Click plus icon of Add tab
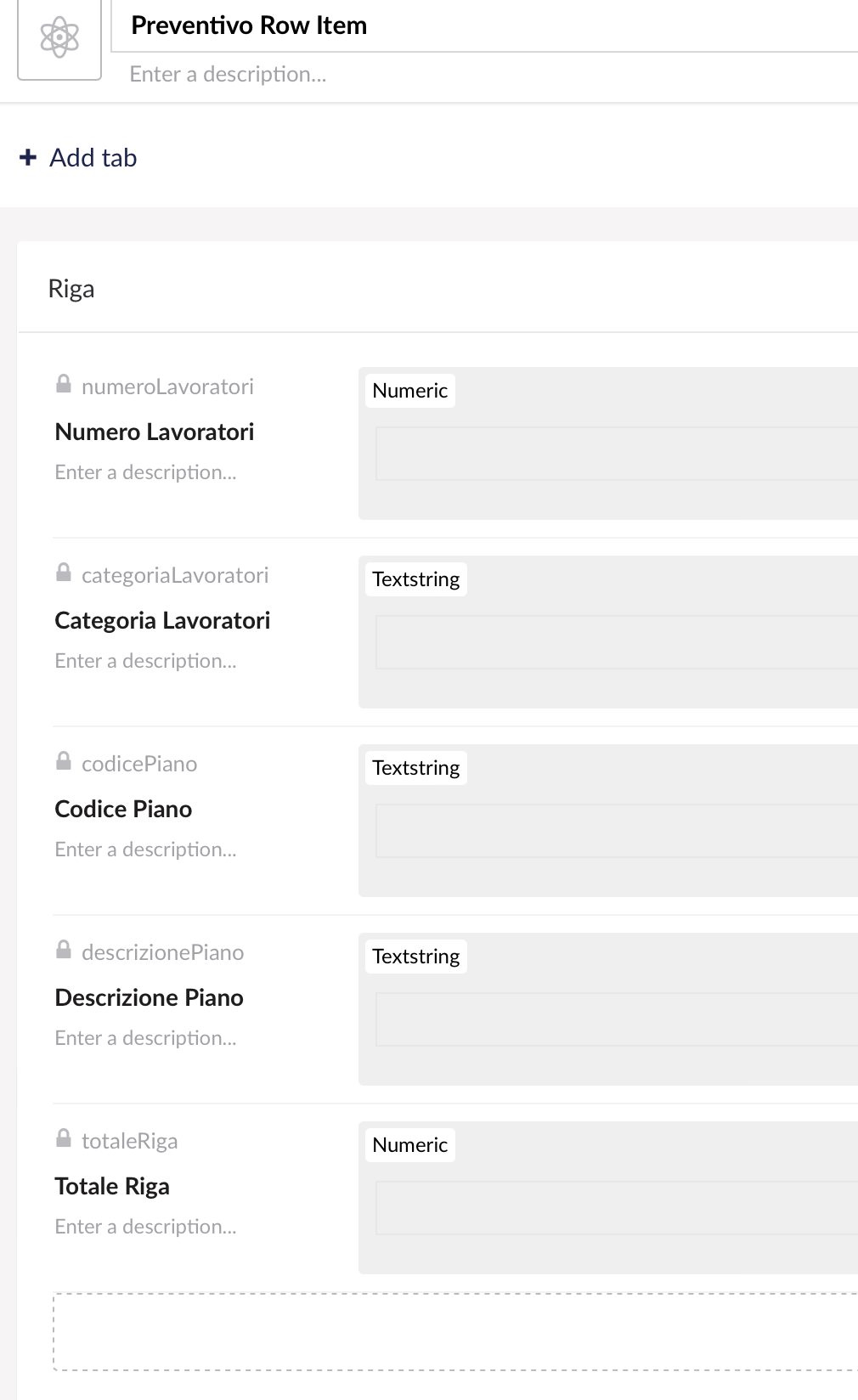Viewport: 858px width, 1400px height. coord(28,157)
